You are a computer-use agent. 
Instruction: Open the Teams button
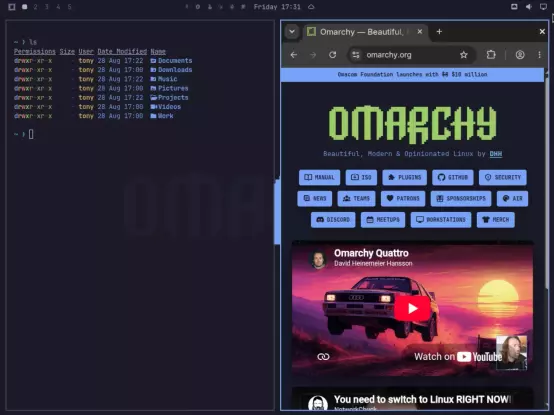[356, 198]
